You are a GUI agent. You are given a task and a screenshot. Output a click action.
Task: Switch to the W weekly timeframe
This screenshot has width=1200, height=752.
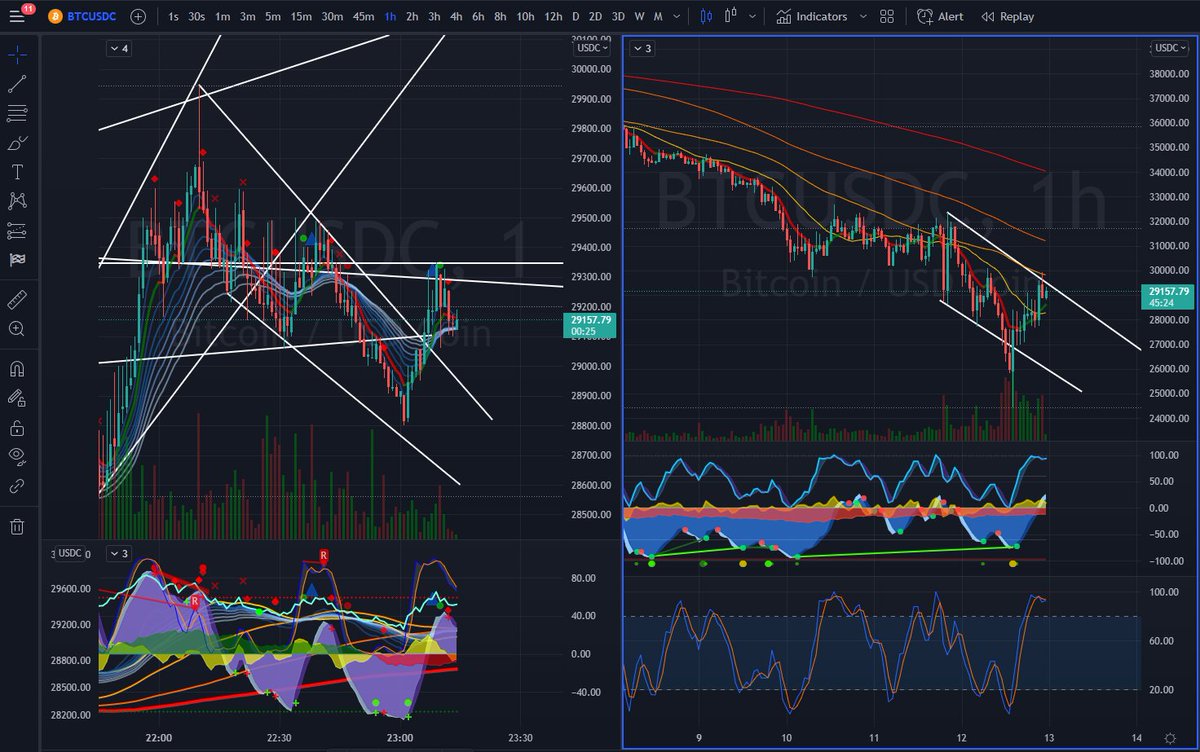coord(639,16)
